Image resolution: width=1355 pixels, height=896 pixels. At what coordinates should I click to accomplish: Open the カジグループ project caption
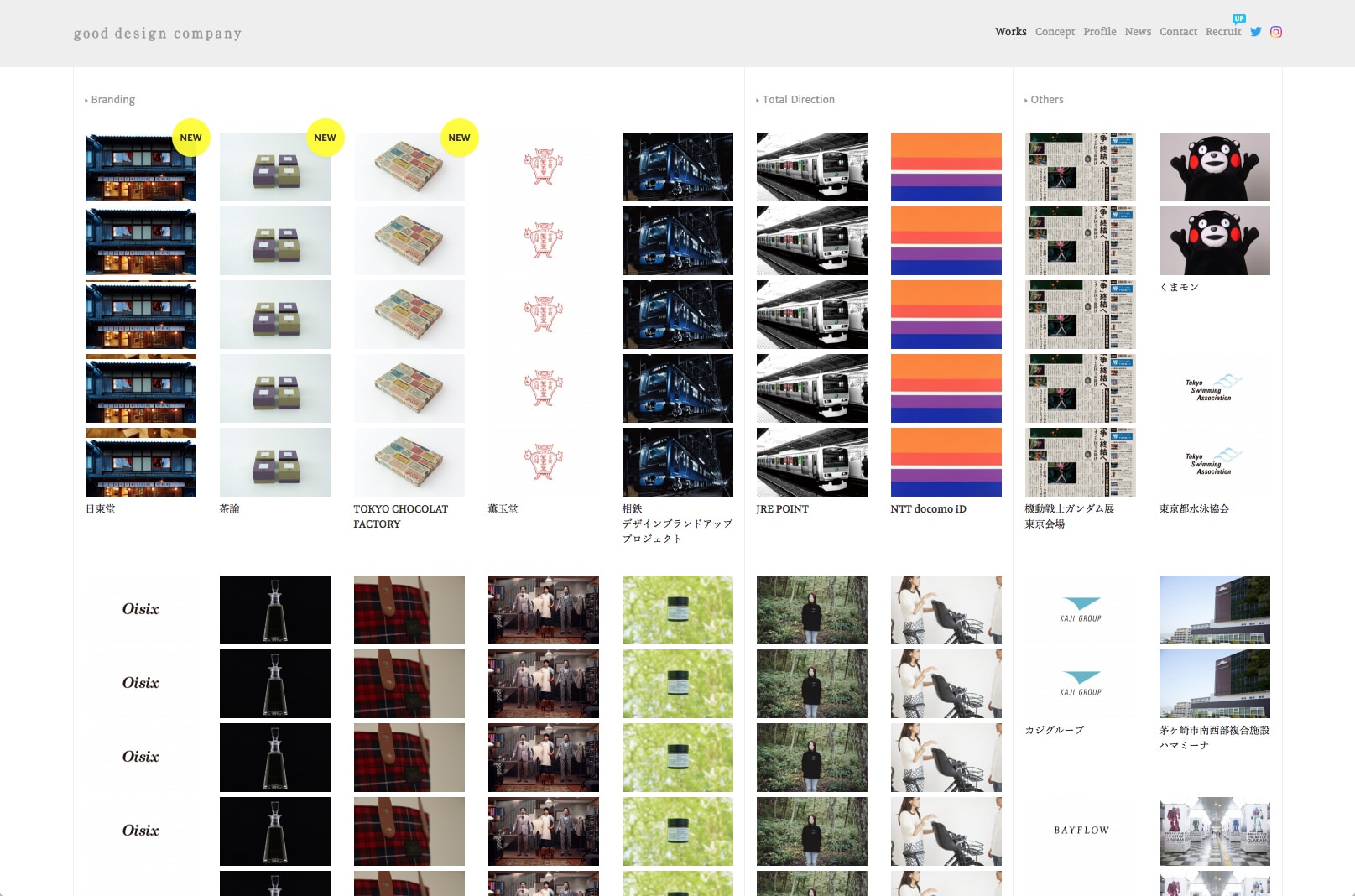pyautogui.click(x=1055, y=731)
